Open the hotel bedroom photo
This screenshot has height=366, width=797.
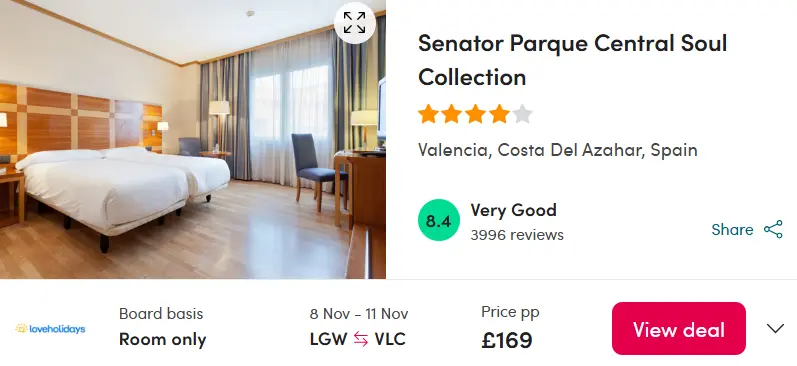point(193,139)
